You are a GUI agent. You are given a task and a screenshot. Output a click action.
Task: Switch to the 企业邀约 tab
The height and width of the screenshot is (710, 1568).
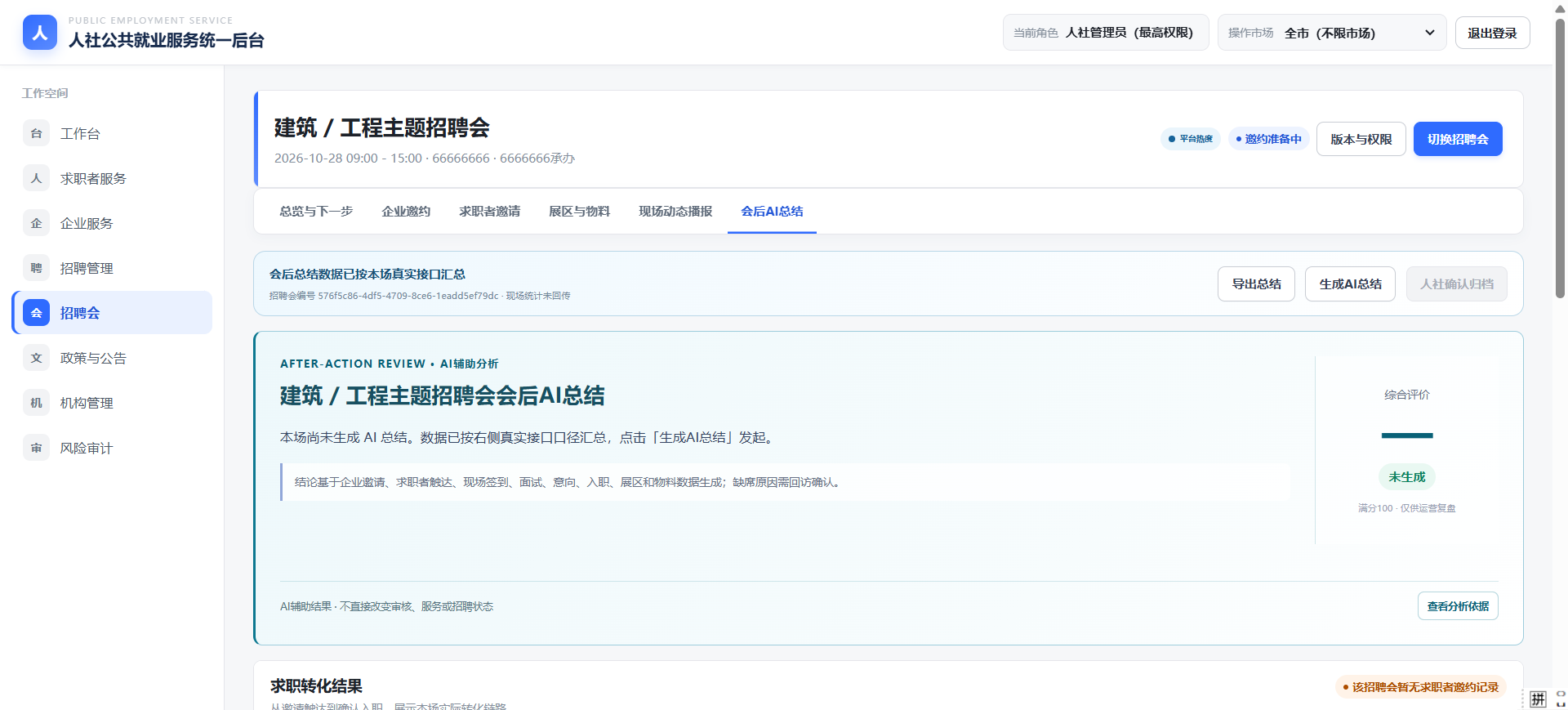coord(406,211)
